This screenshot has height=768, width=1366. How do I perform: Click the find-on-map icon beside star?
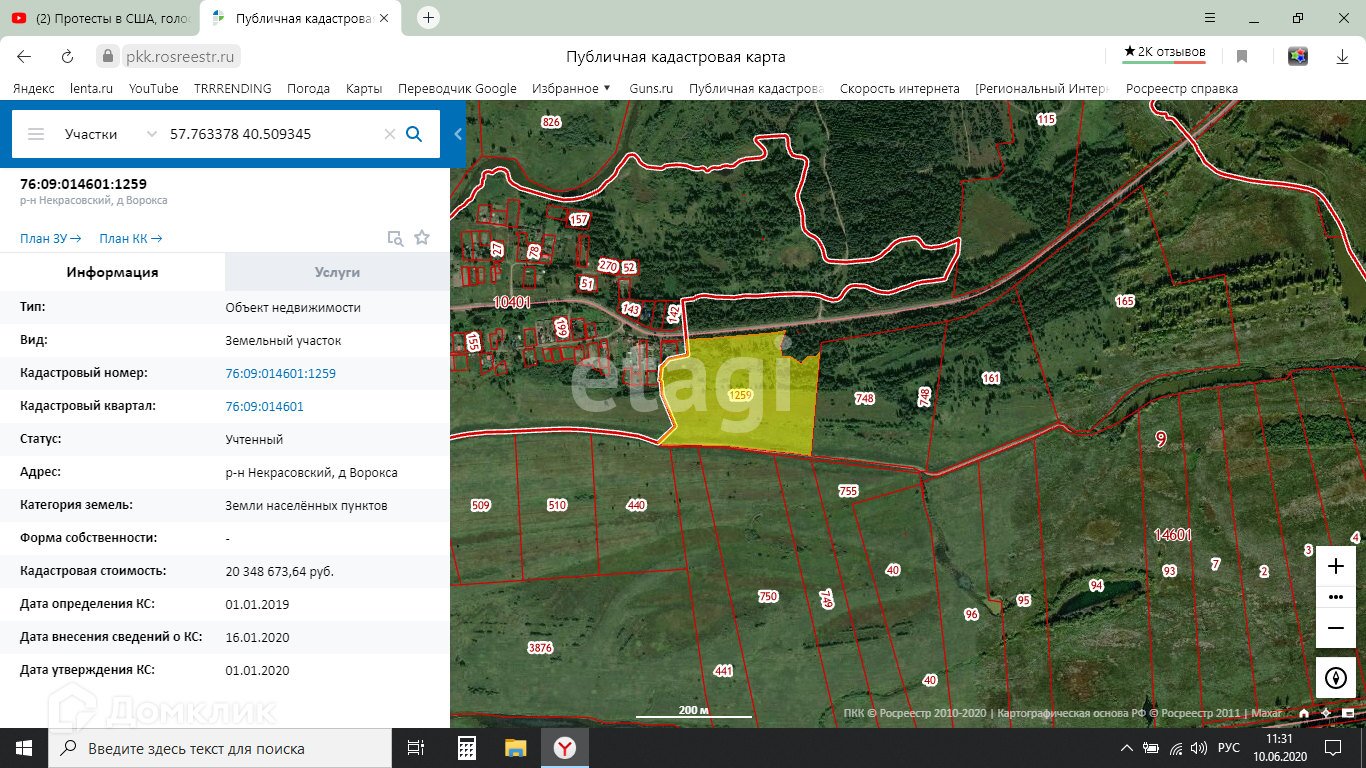(x=396, y=238)
